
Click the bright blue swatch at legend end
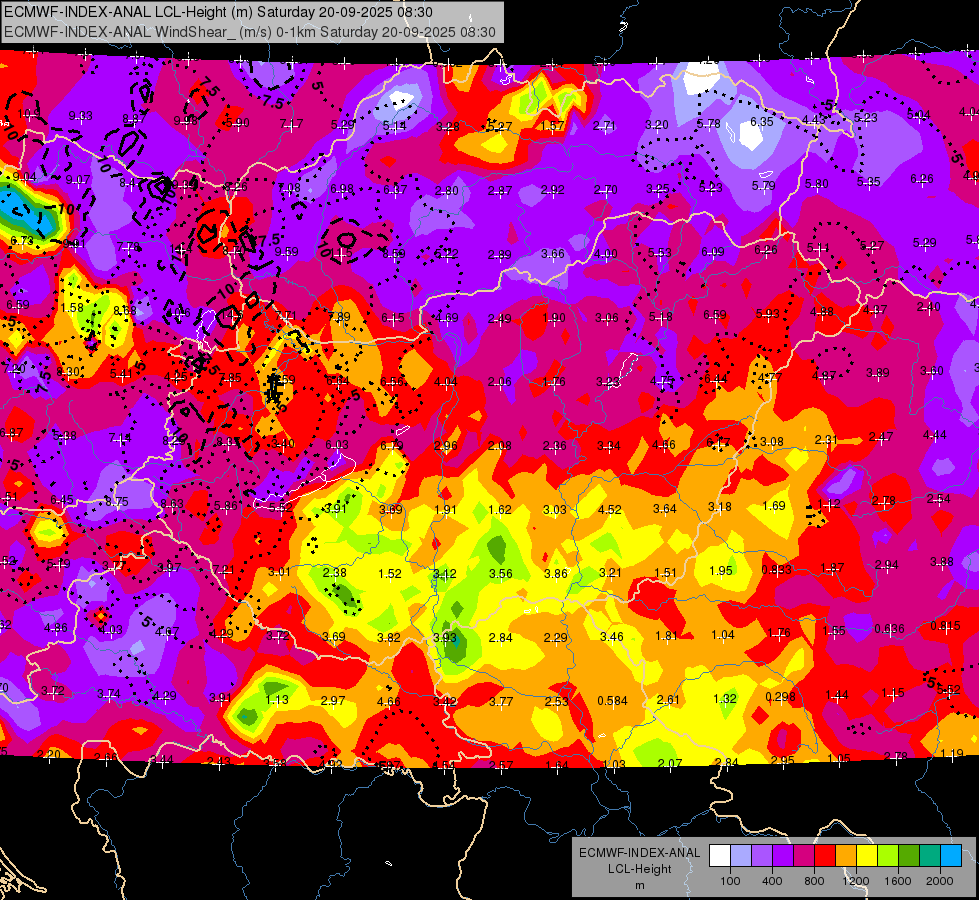tap(951, 856)
